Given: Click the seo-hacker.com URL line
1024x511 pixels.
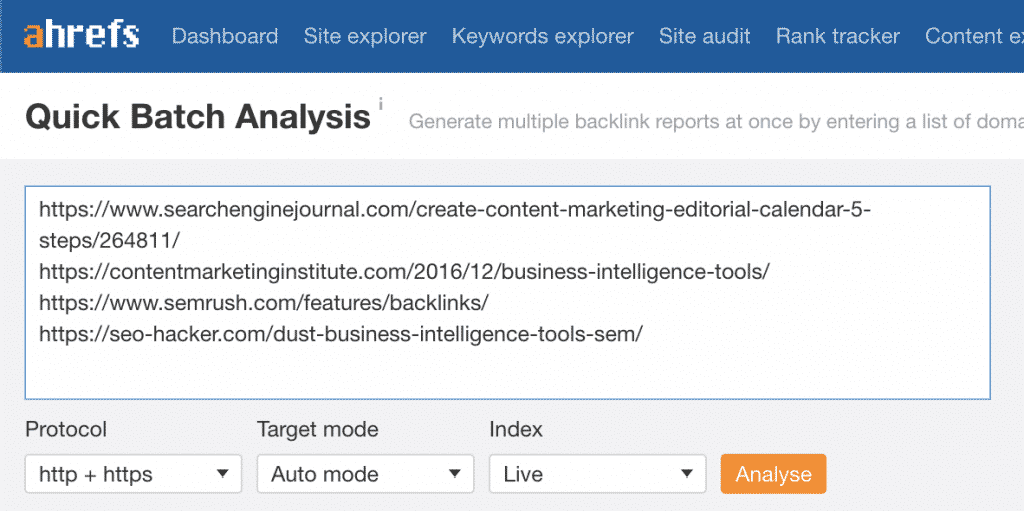Looking at the screenshot, I should 340,333.
